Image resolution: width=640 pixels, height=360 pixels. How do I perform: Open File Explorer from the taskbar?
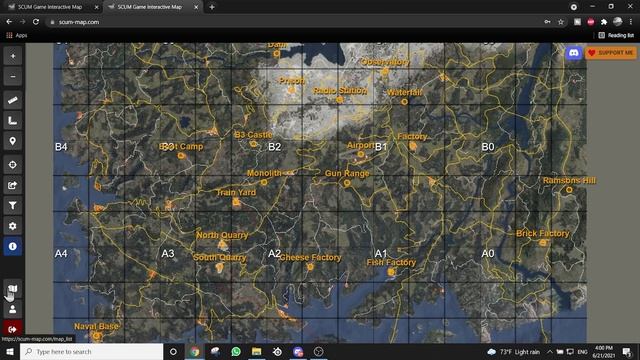point(256,351)
